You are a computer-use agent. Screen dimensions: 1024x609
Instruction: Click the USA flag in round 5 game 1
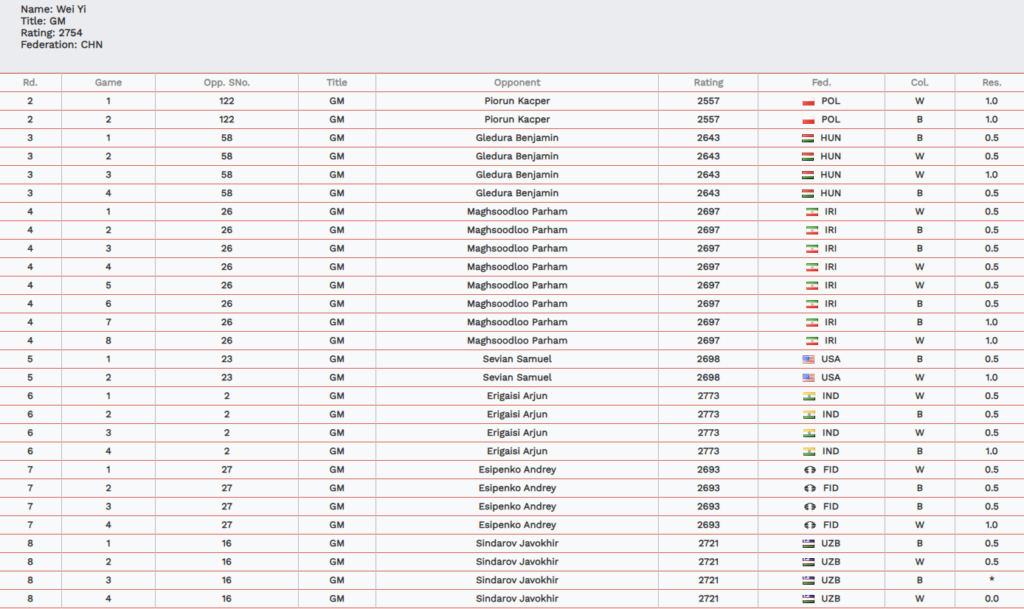tap(808, 359)
